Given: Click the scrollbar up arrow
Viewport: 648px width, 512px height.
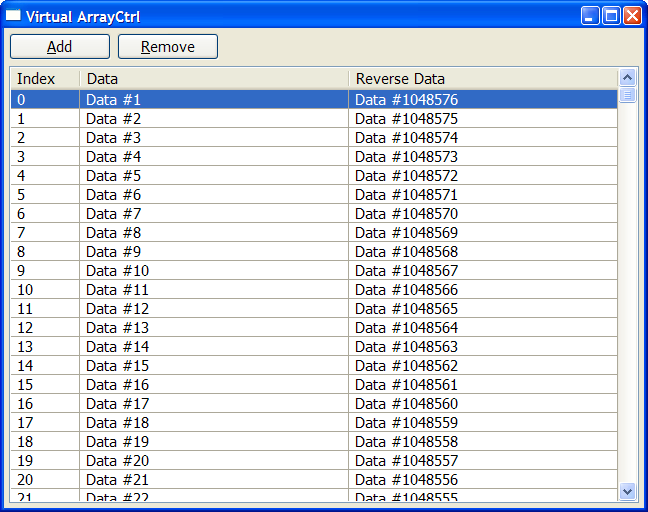Looking at the screenshot, I should (627, 77).
